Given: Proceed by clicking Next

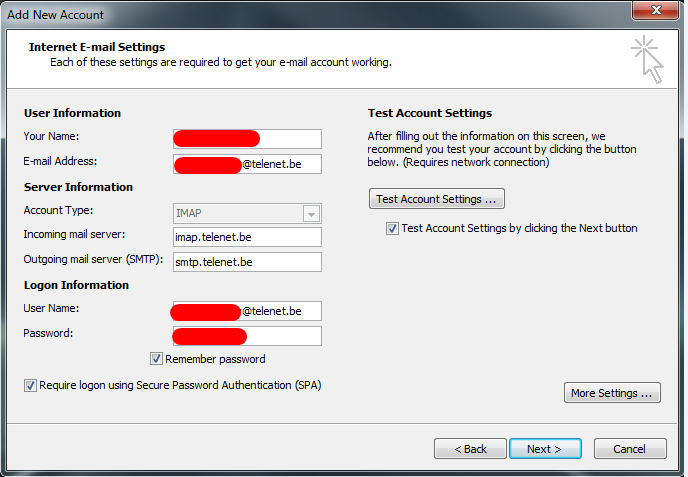Looking at the screenshot, I should click(545, 449).
